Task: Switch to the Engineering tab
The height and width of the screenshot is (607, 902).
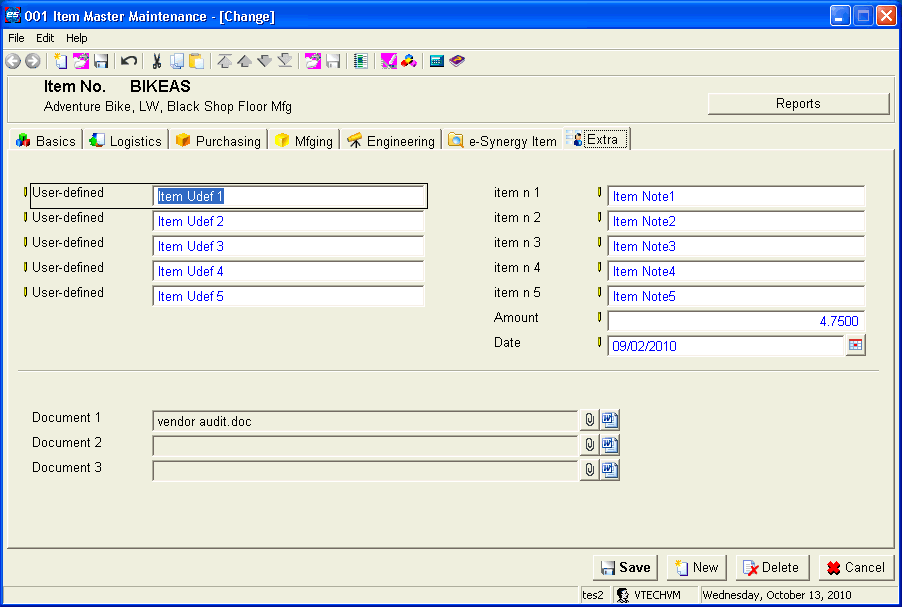Action: pyautogui.click(x=391, y=141)
